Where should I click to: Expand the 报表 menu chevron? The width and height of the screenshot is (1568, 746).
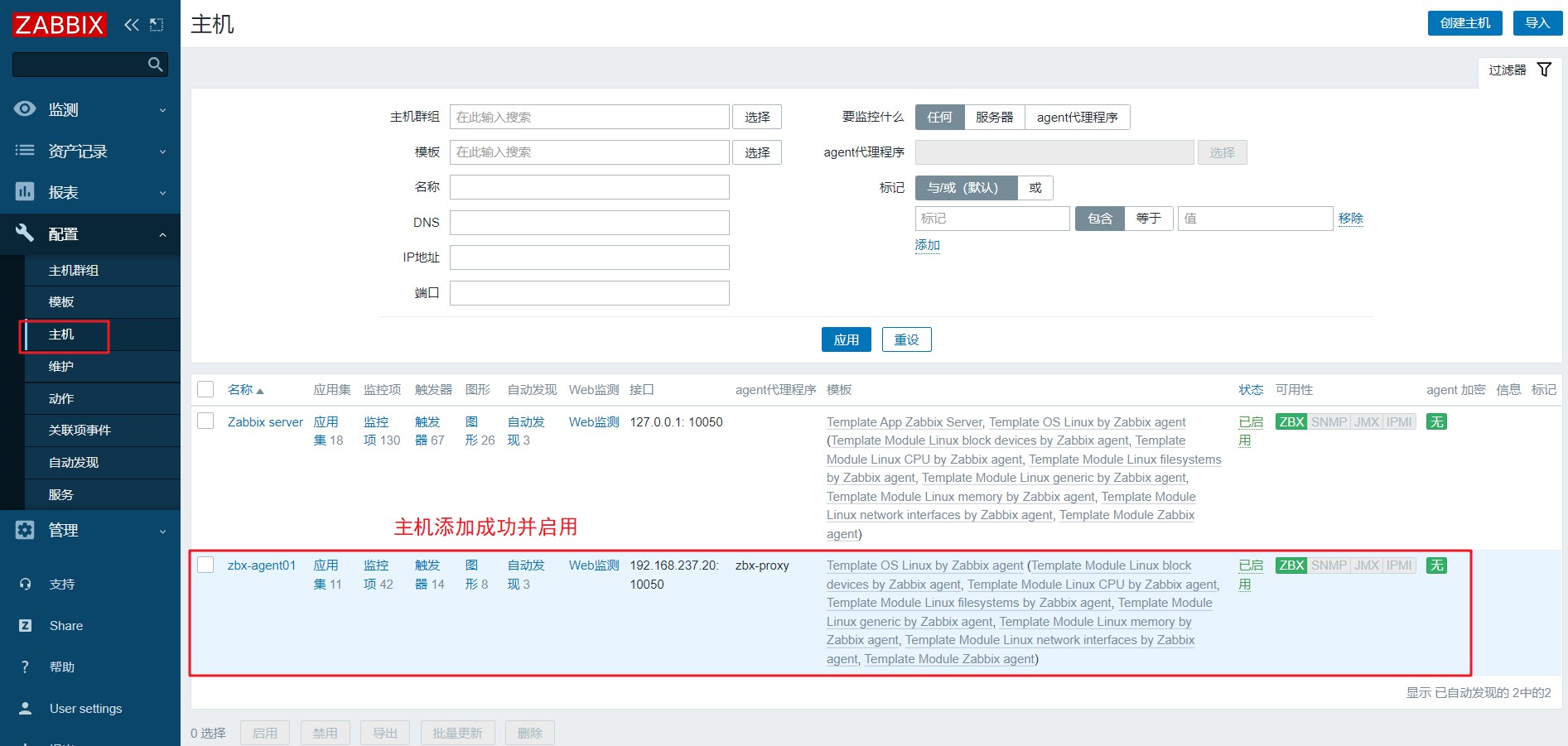pos(162,193)
